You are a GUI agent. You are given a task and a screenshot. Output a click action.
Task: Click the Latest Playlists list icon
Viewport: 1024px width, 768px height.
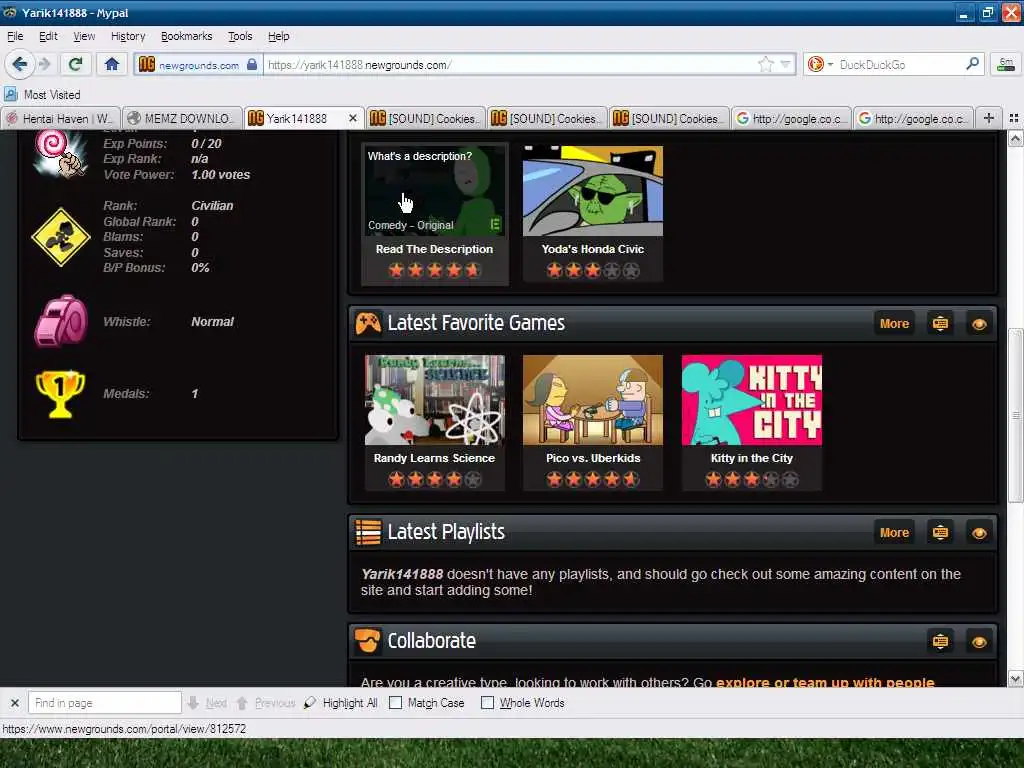click(x=368, y=532)
